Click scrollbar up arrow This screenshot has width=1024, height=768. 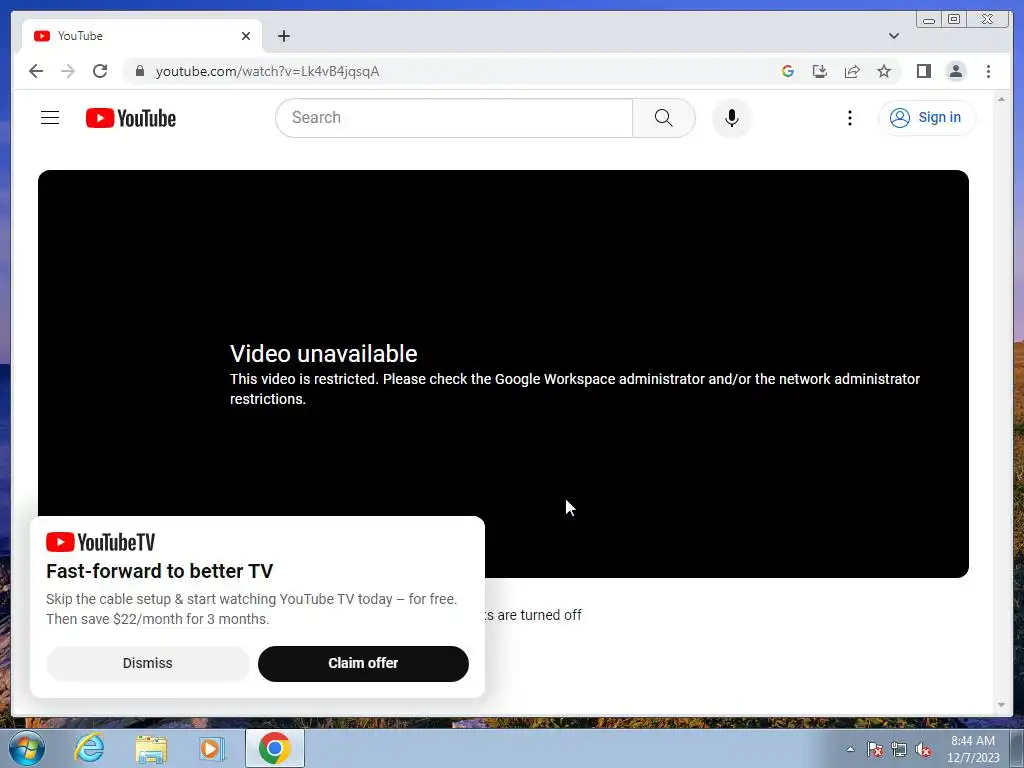point(1001,99)
